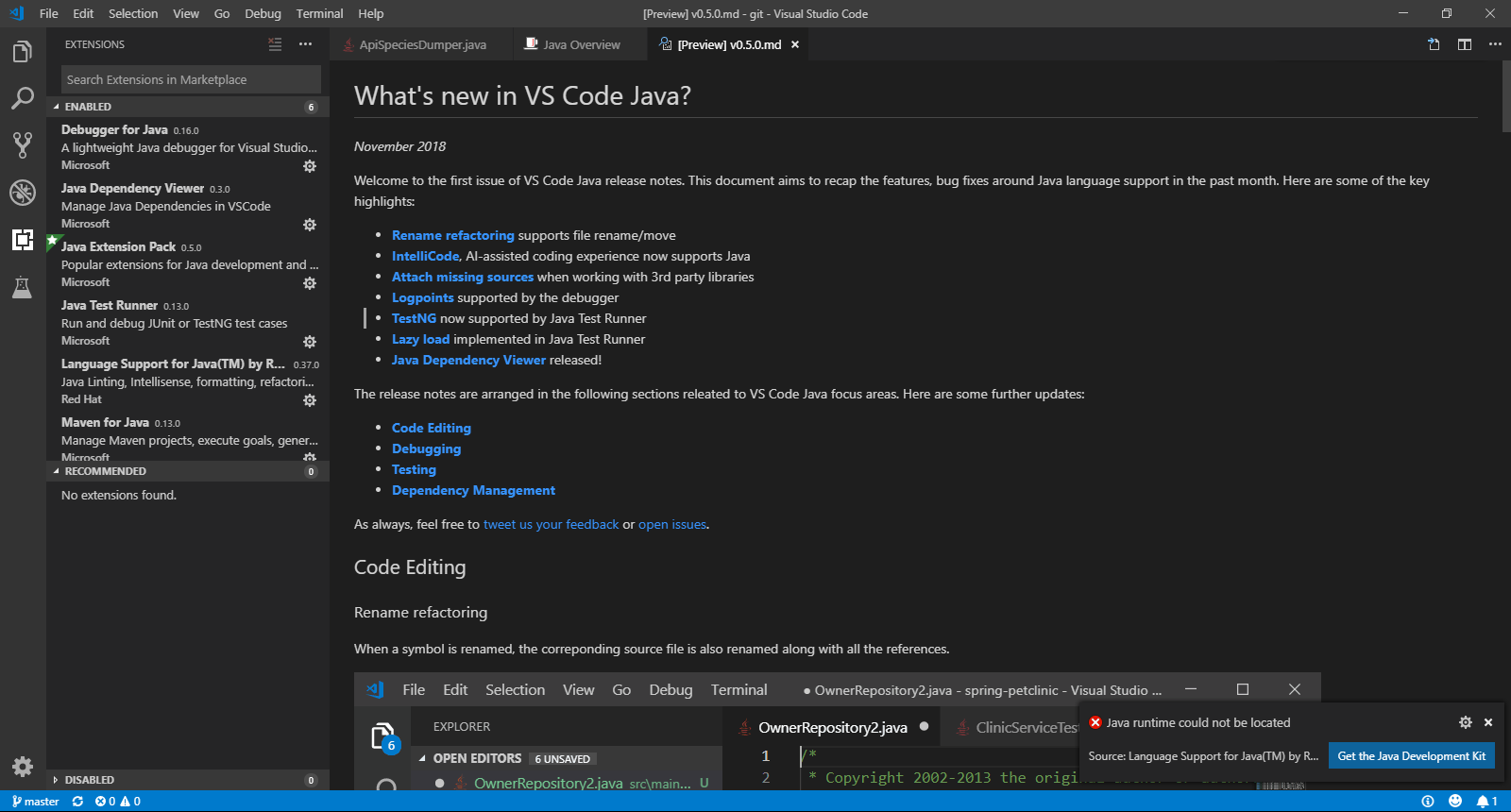Image resolution: width=1511 pixels, height=812 pixels.
Task: Open the feedback smiley in status bar
Action: click(1455, 802)
